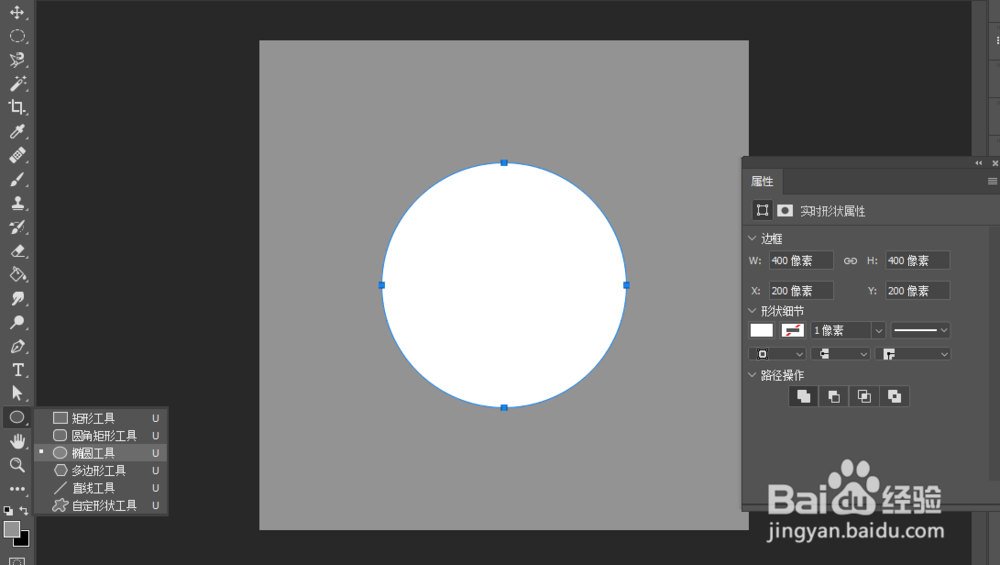Select the Eyedropper tool
This screenshot has width=1000, height=565.
point(17,131)
